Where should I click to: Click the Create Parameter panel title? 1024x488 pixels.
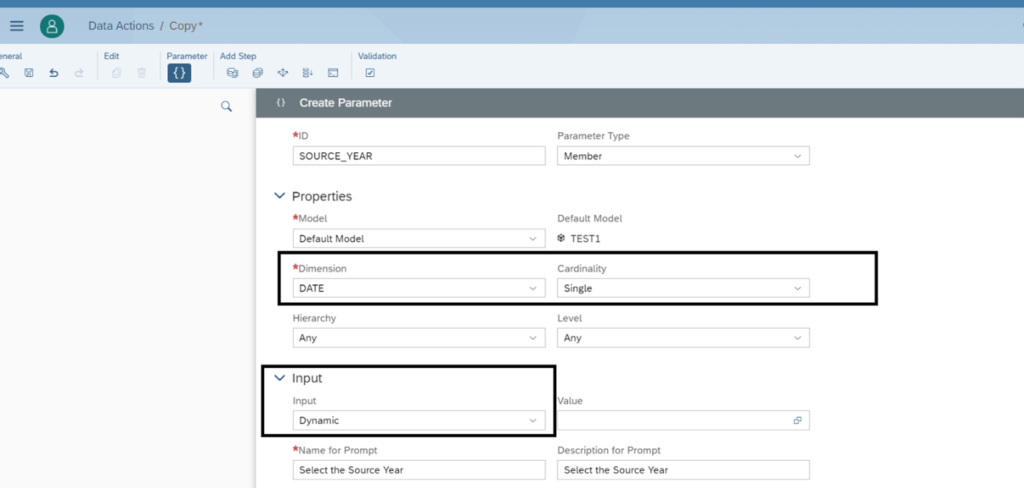pyautogui.click(x=345, y=103)
